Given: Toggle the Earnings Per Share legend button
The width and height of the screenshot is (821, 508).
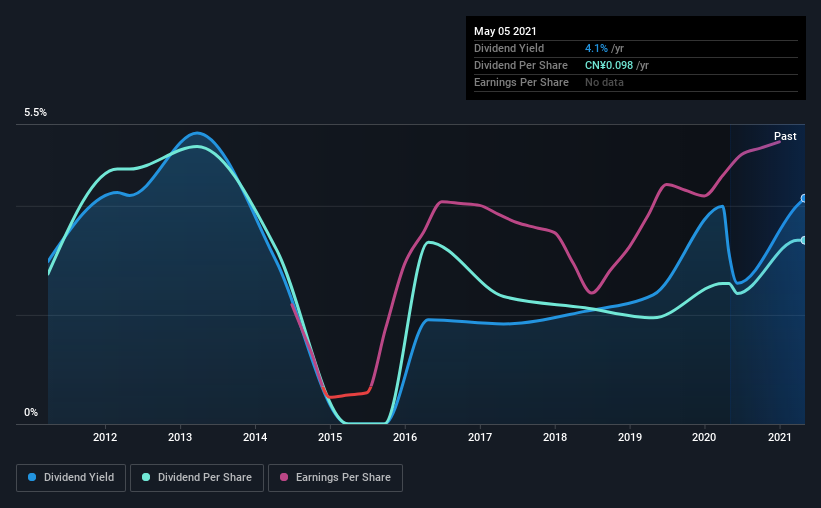Looking at the screenshot, I should click(335, 478).
